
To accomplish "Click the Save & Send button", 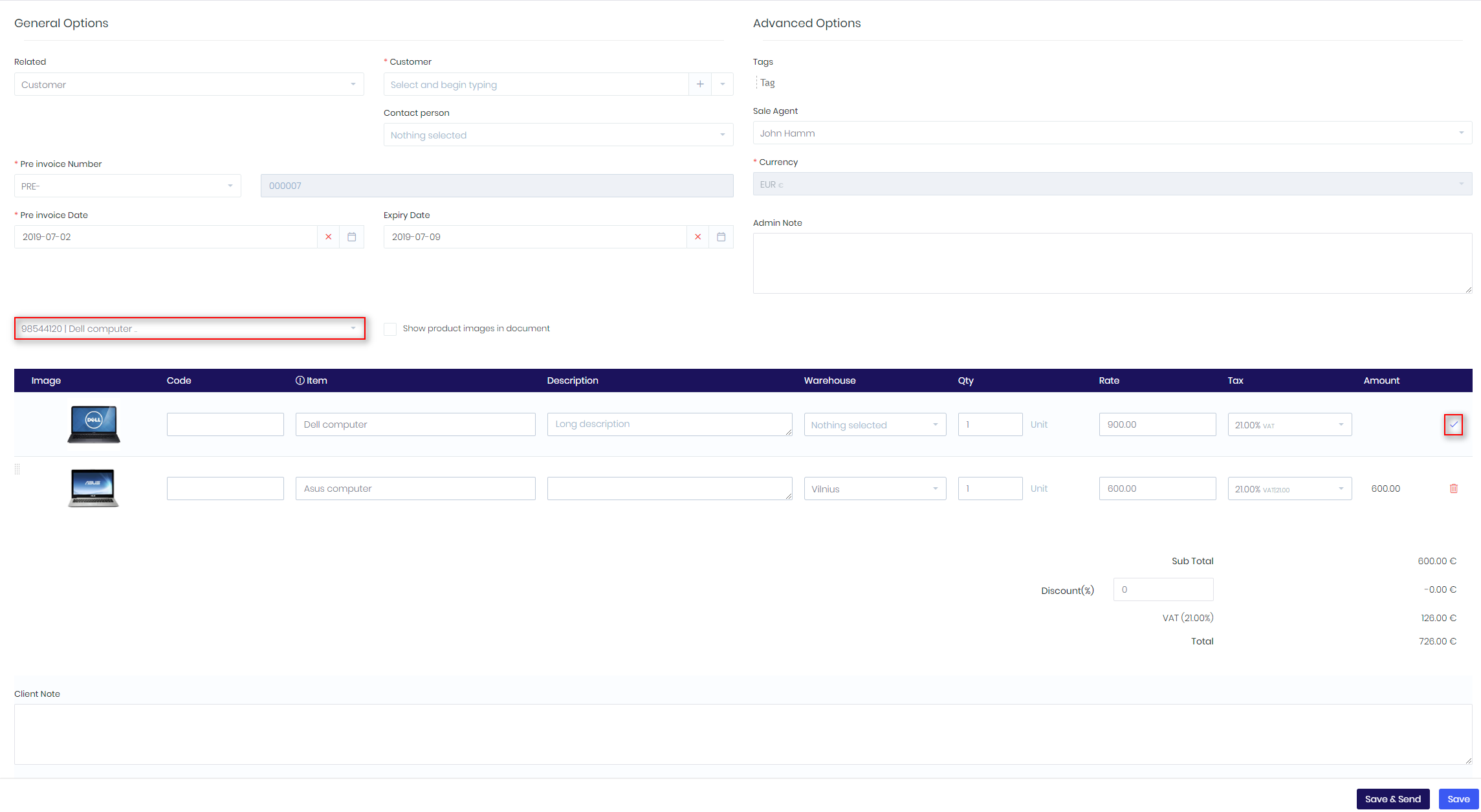I will click(1393, 798).
